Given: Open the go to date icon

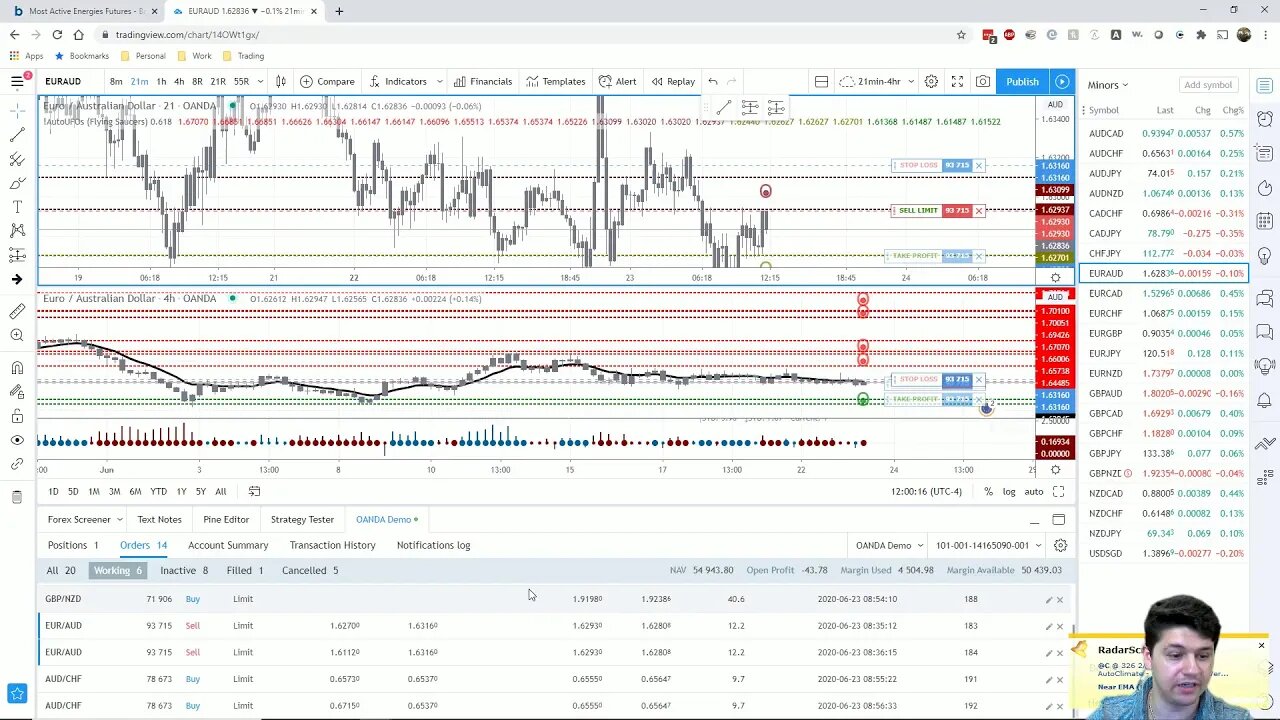Looking at the screenshot, I should pyautogui.click(x=254, y=491).
